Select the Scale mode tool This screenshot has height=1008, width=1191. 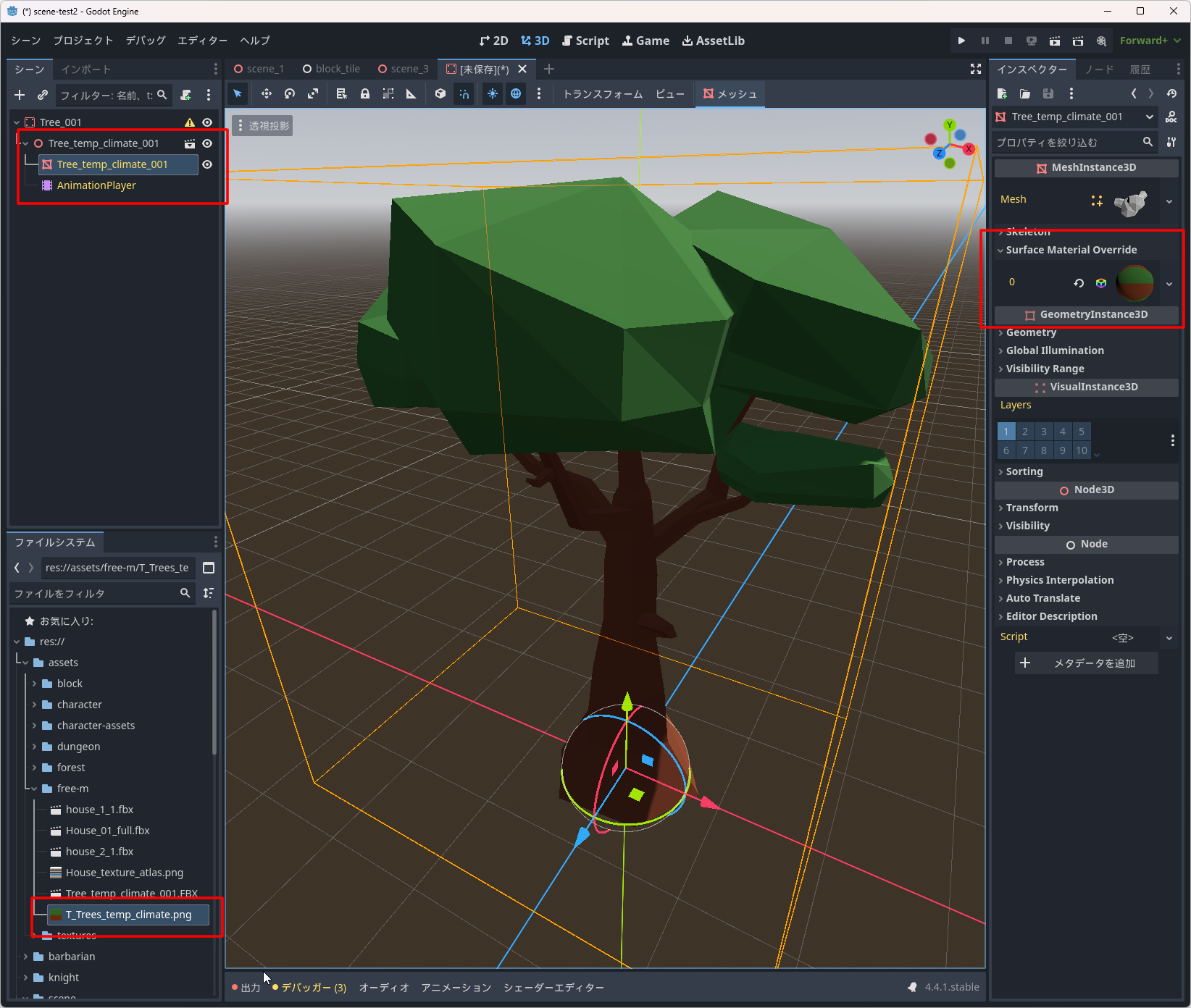click(x=313, y=93)
